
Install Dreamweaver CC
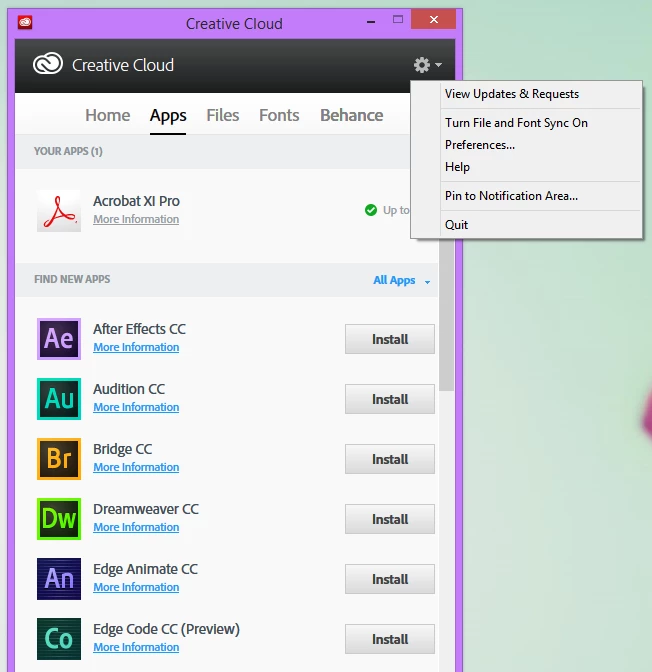390,519
